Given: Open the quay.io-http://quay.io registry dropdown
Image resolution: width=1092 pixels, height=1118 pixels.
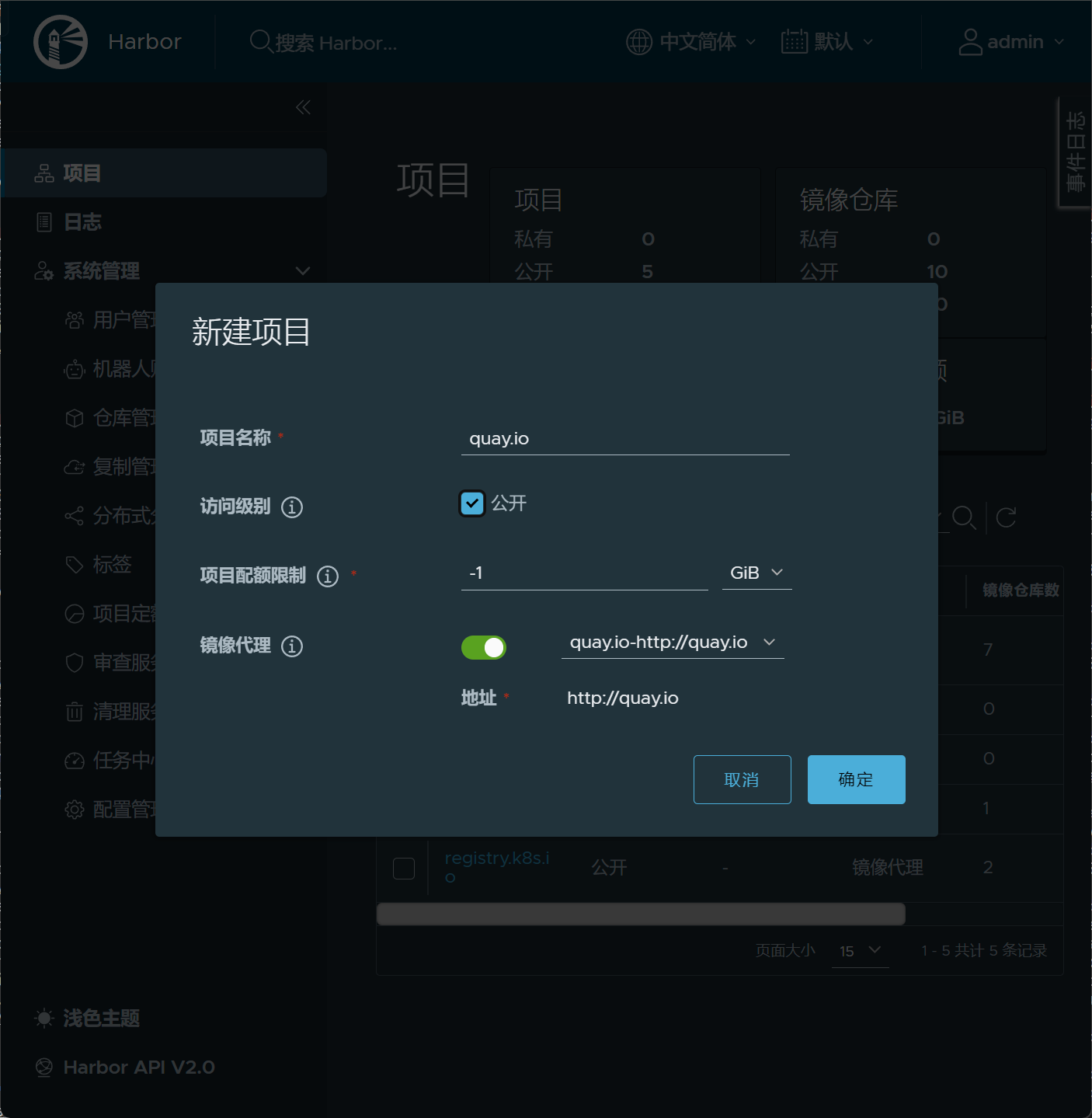Looking at the screenshot, I should [672, 643].
